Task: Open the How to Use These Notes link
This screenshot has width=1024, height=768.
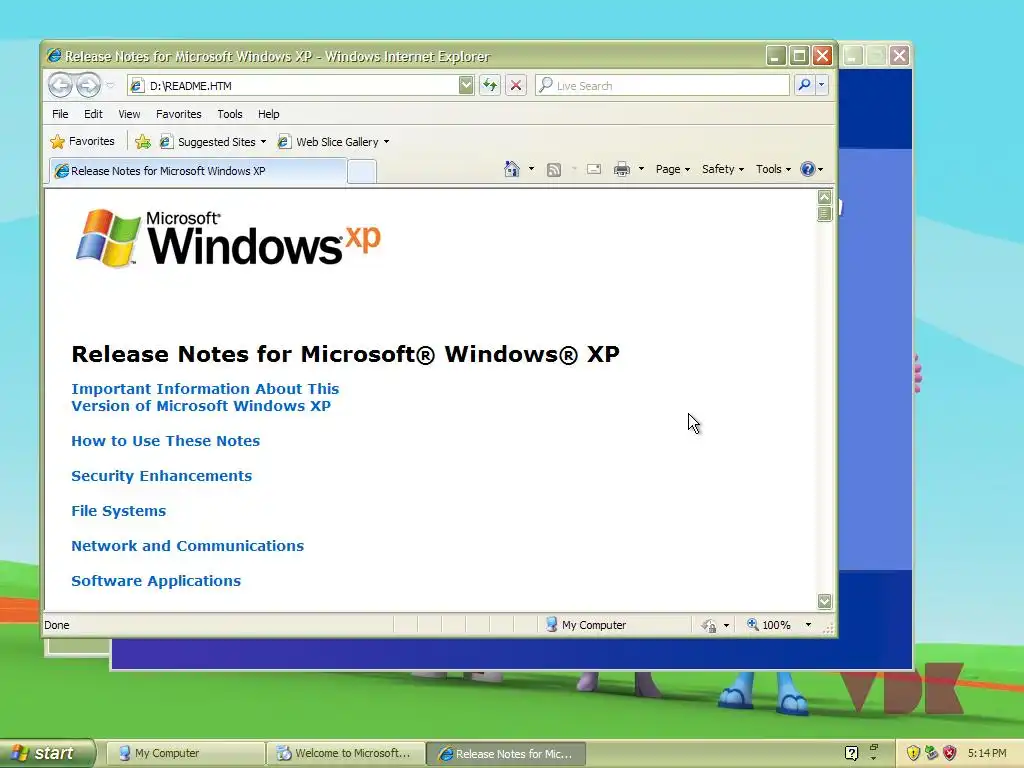Action: pyautogui.click(x=165, y=441)
